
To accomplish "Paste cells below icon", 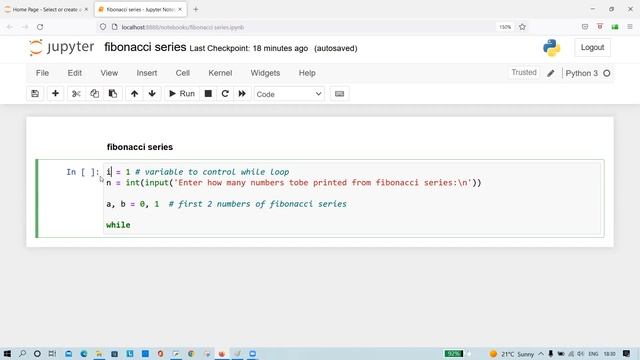I will [113, 94].
